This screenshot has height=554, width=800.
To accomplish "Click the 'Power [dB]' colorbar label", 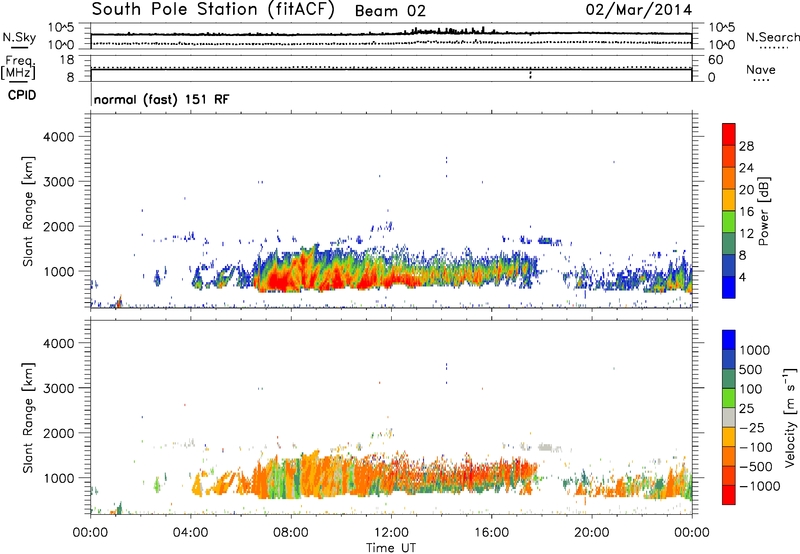I will coord(764,211).
